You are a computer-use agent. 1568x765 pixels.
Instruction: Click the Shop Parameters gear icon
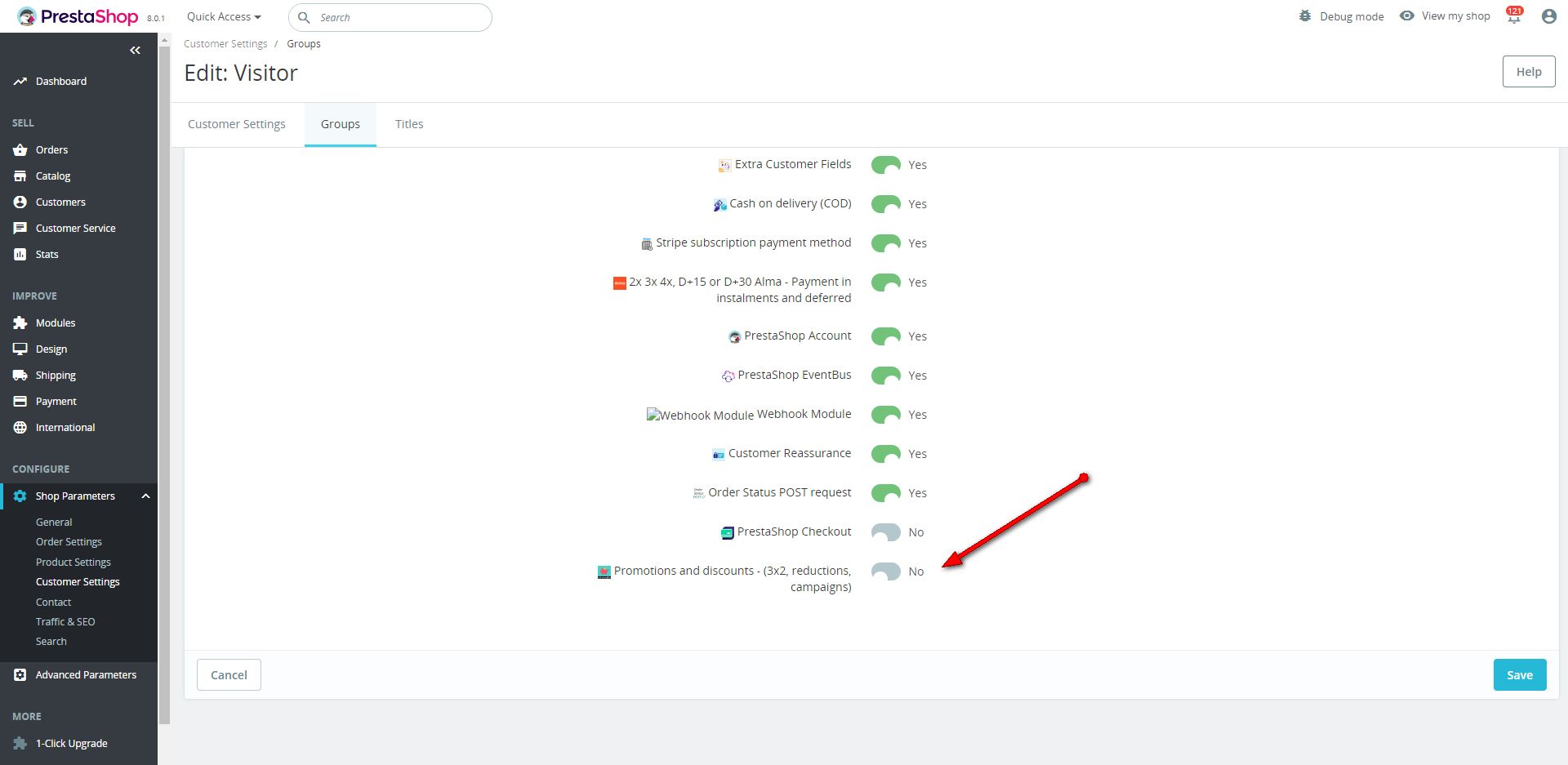click(20, 496)
